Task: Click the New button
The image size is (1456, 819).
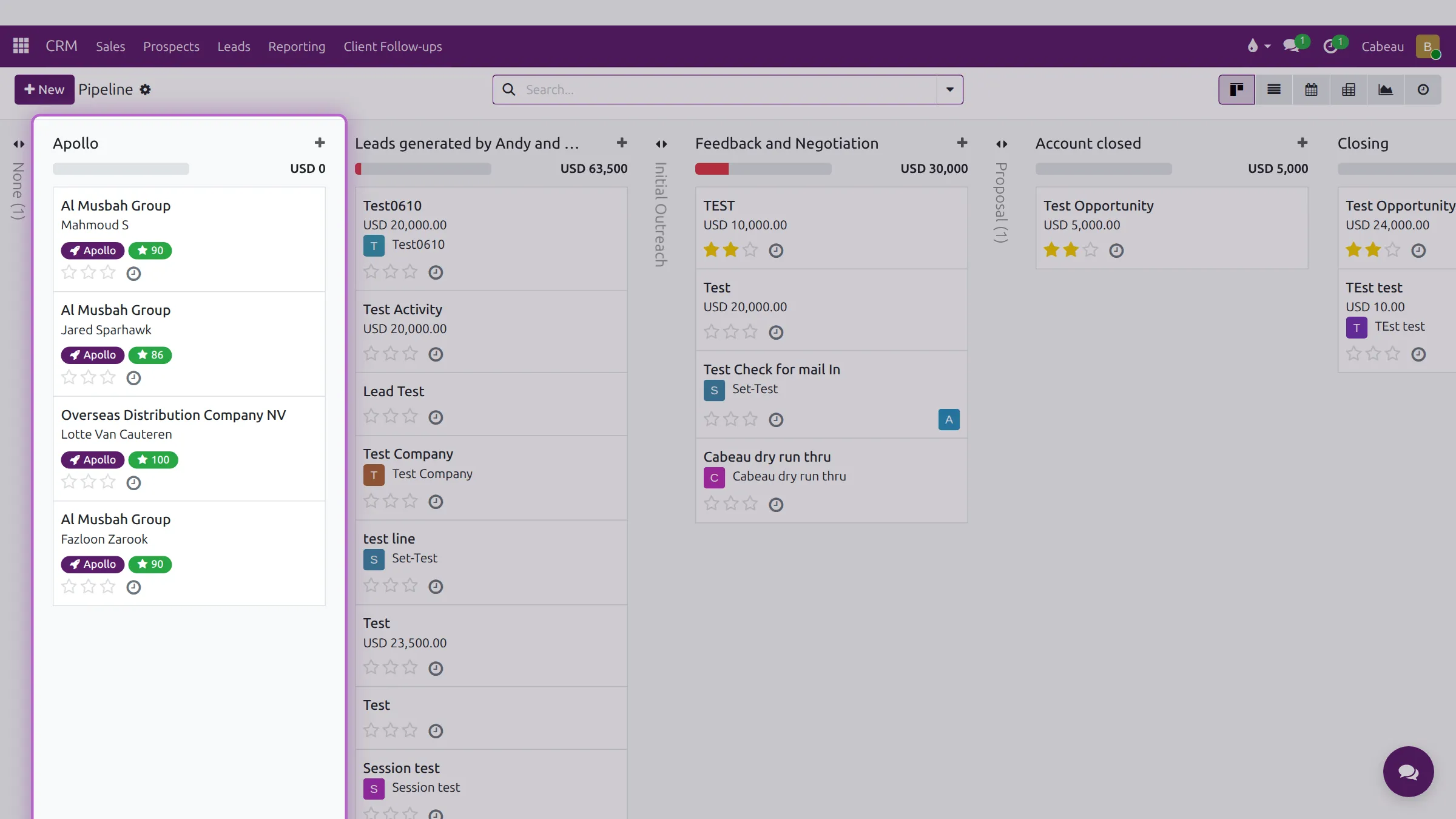Action: pyautogui.click(x=44, y=89)
